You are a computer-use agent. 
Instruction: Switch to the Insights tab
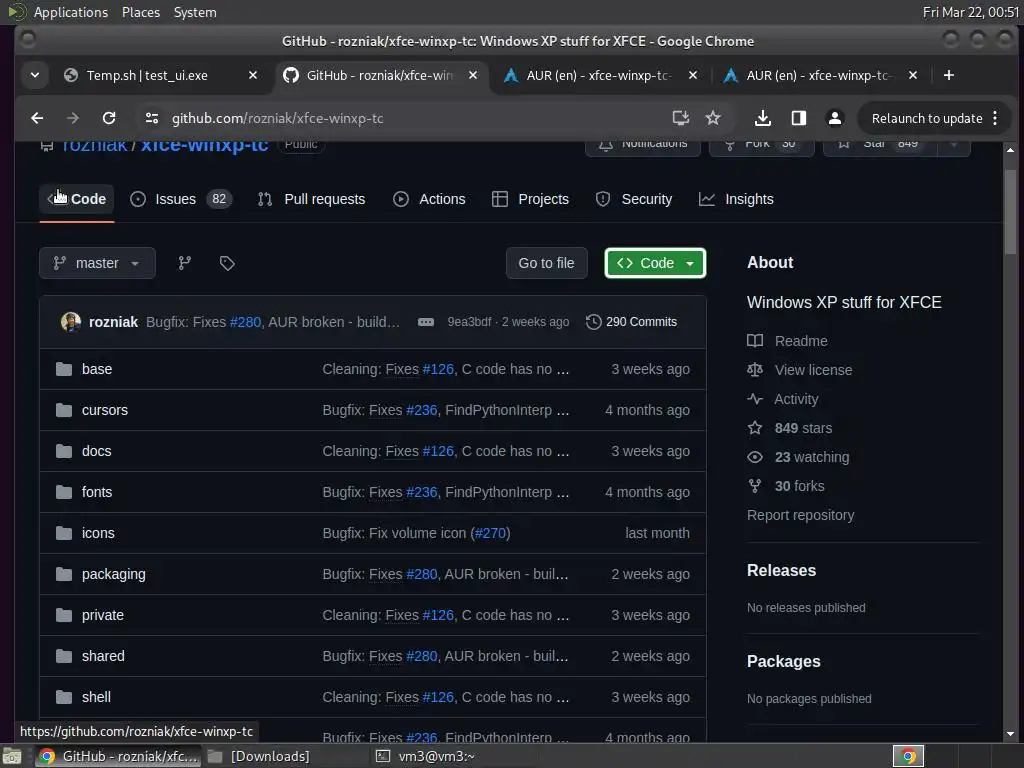(x=736, y=199)
